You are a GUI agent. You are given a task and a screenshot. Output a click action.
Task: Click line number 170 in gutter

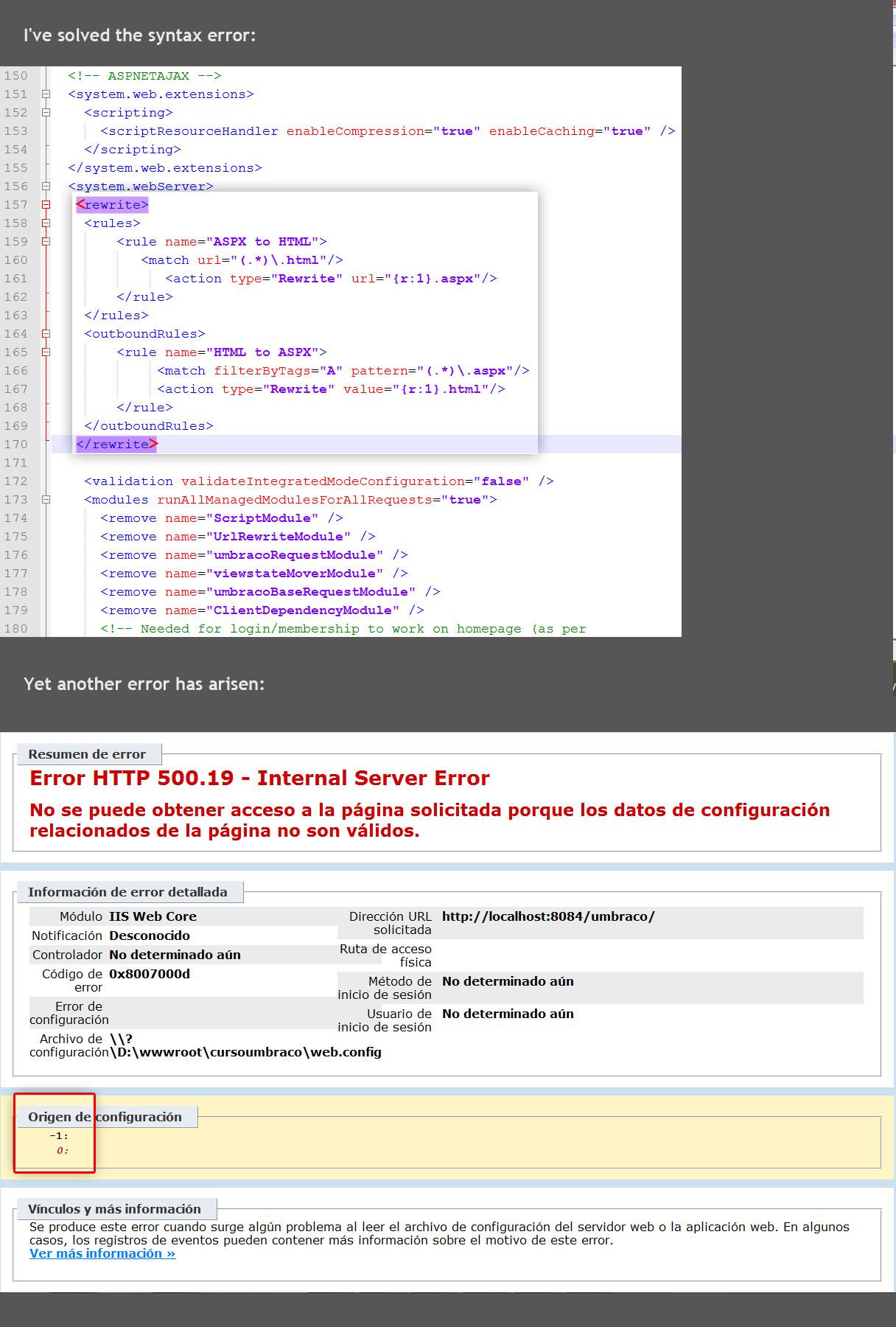[15, 445]
